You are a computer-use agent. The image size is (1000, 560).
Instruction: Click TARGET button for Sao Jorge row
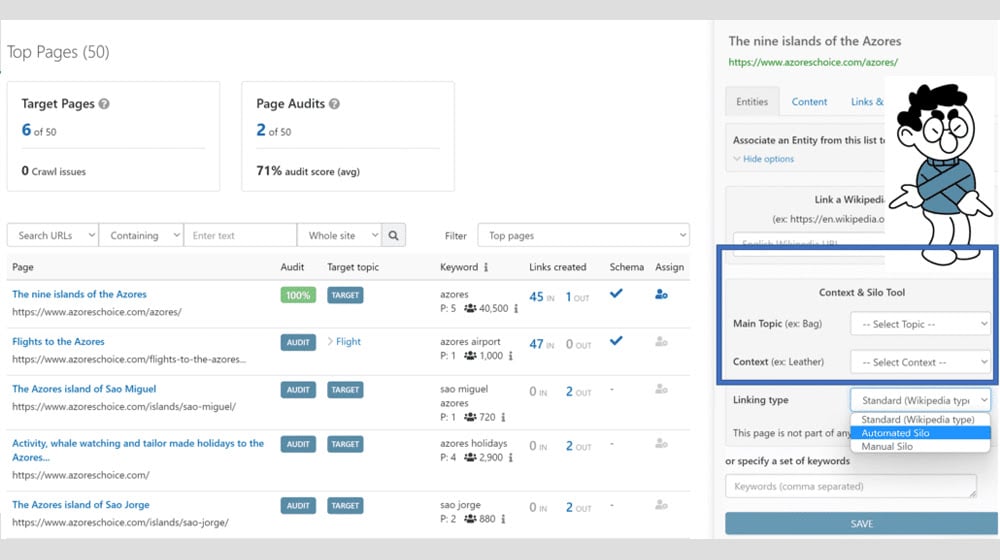pyautogui.click(x=345, y=506)
